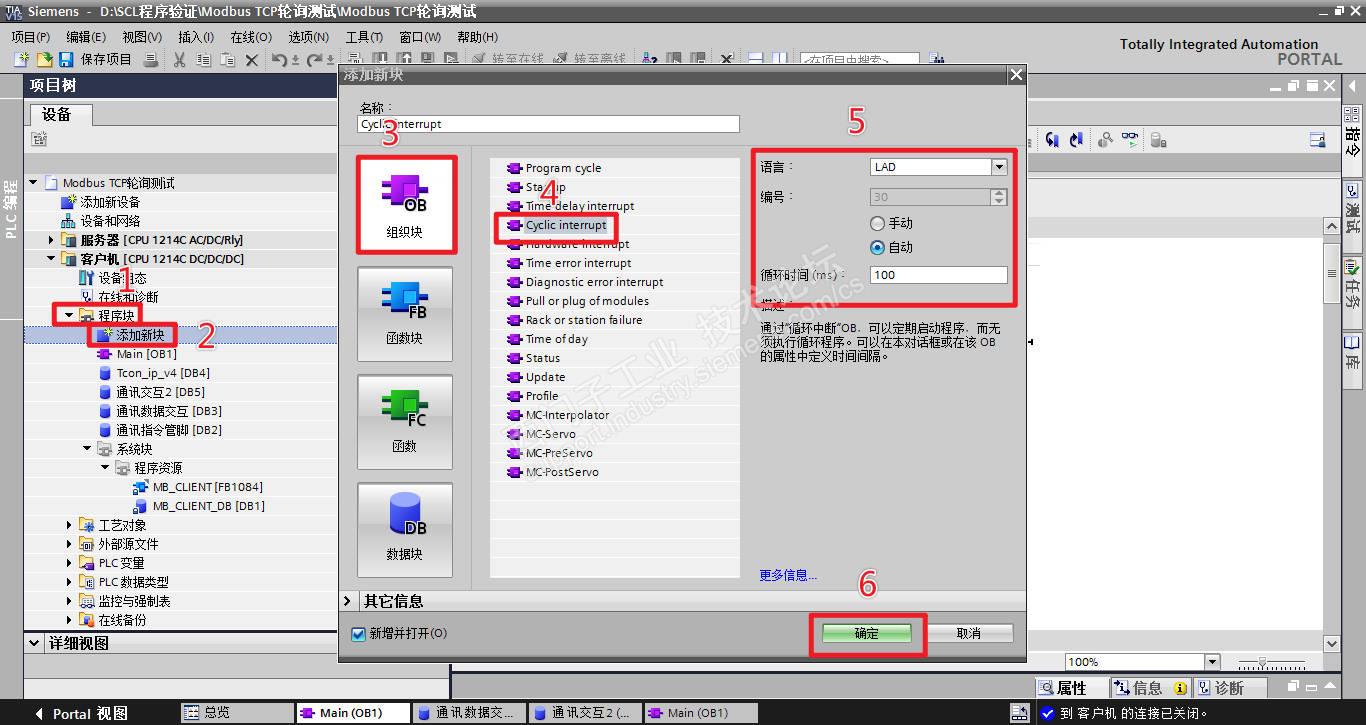Click the open project toolbar icon
The image size is (1366, 725).
(x=44, y=60)
